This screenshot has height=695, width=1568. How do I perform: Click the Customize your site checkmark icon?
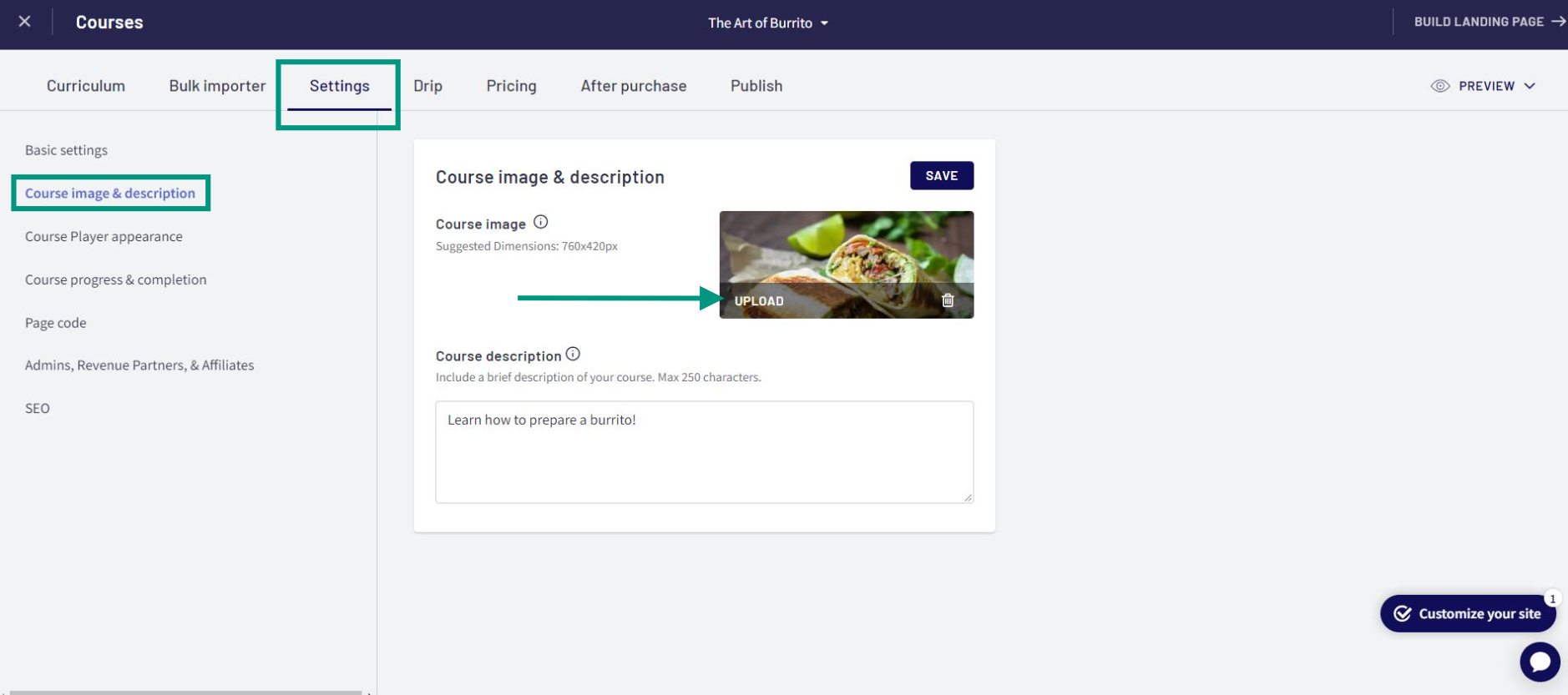[1403, 613]
